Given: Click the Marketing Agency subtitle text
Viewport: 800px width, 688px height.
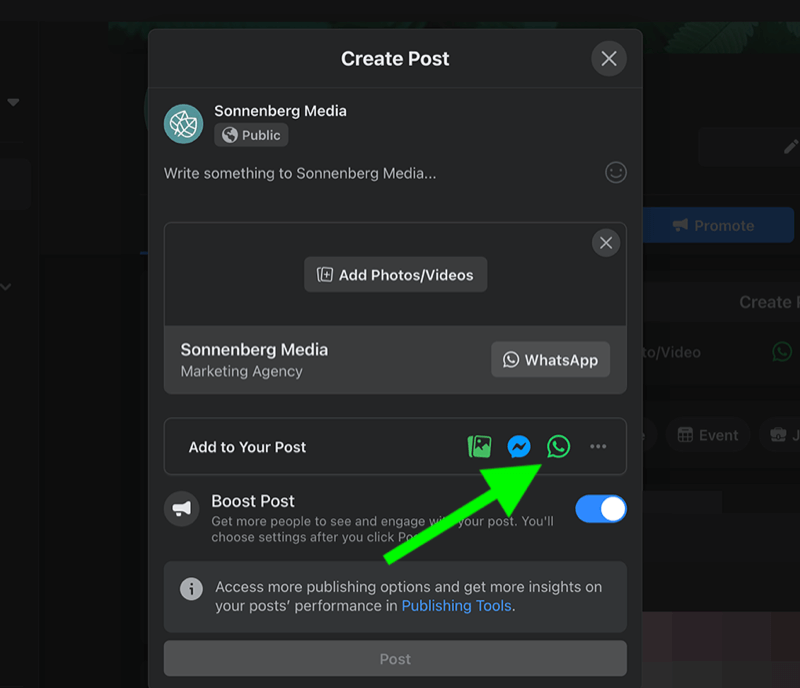Looking at the screenshot, I should pyautogui.click(x=241, y=372).
